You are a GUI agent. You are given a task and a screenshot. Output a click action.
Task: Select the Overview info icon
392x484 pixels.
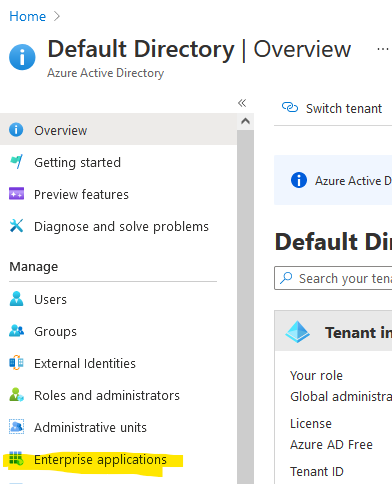[x=16, y=130]
